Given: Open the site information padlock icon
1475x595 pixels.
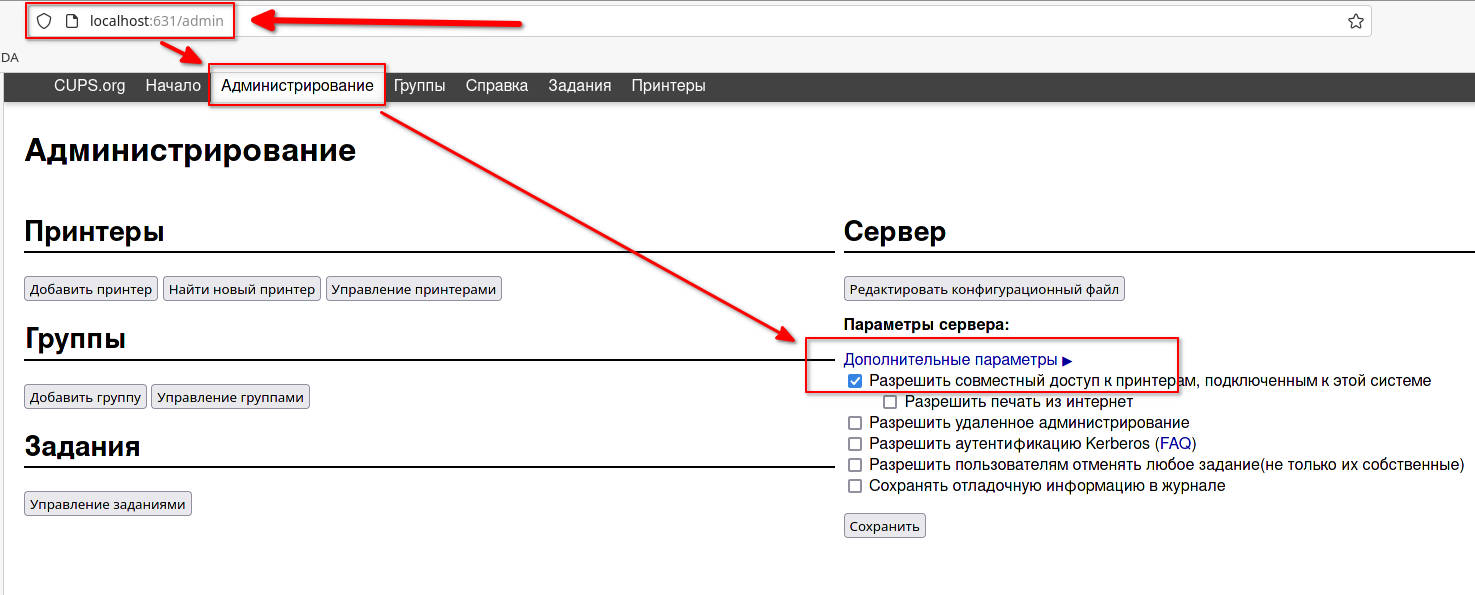Looking at the screenshot, I should [71, 20].
